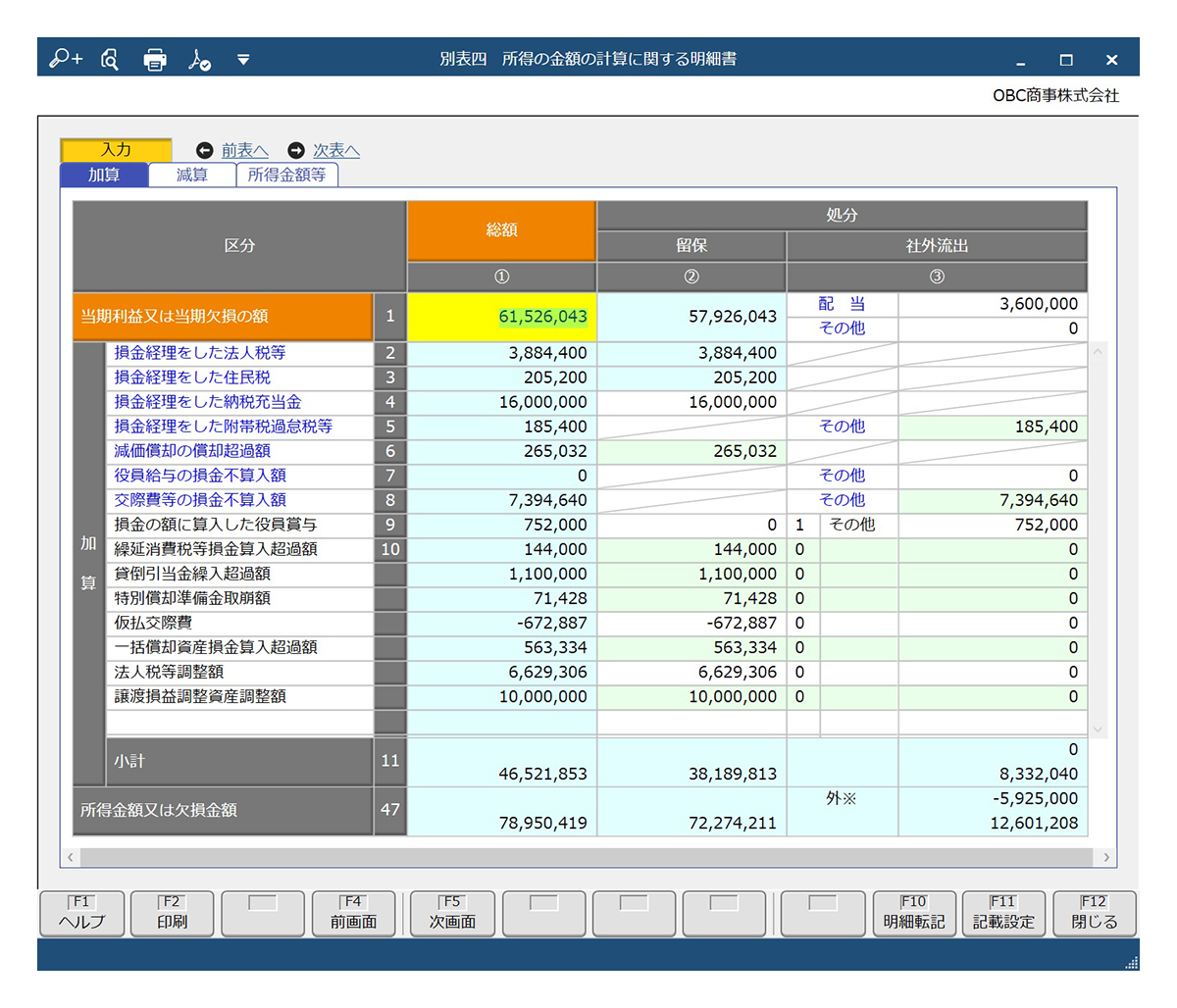Image resolution: width=1177 pixels, height=1008 pixels.
Task: Open the title bar dropdown arrow
Action: [243, 60]
